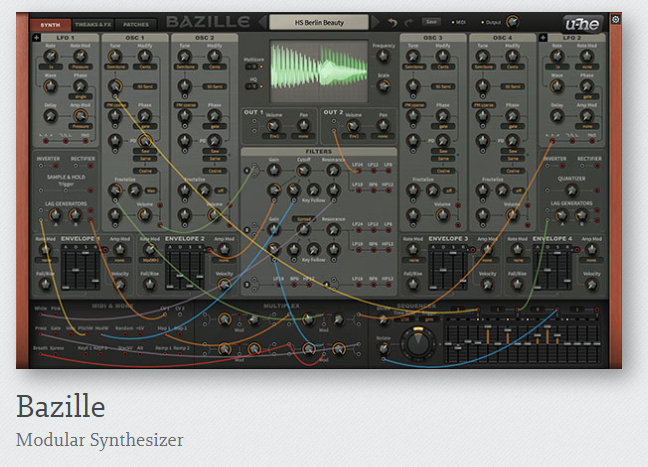Switch to the TWEAKS & FX tab

93,24
